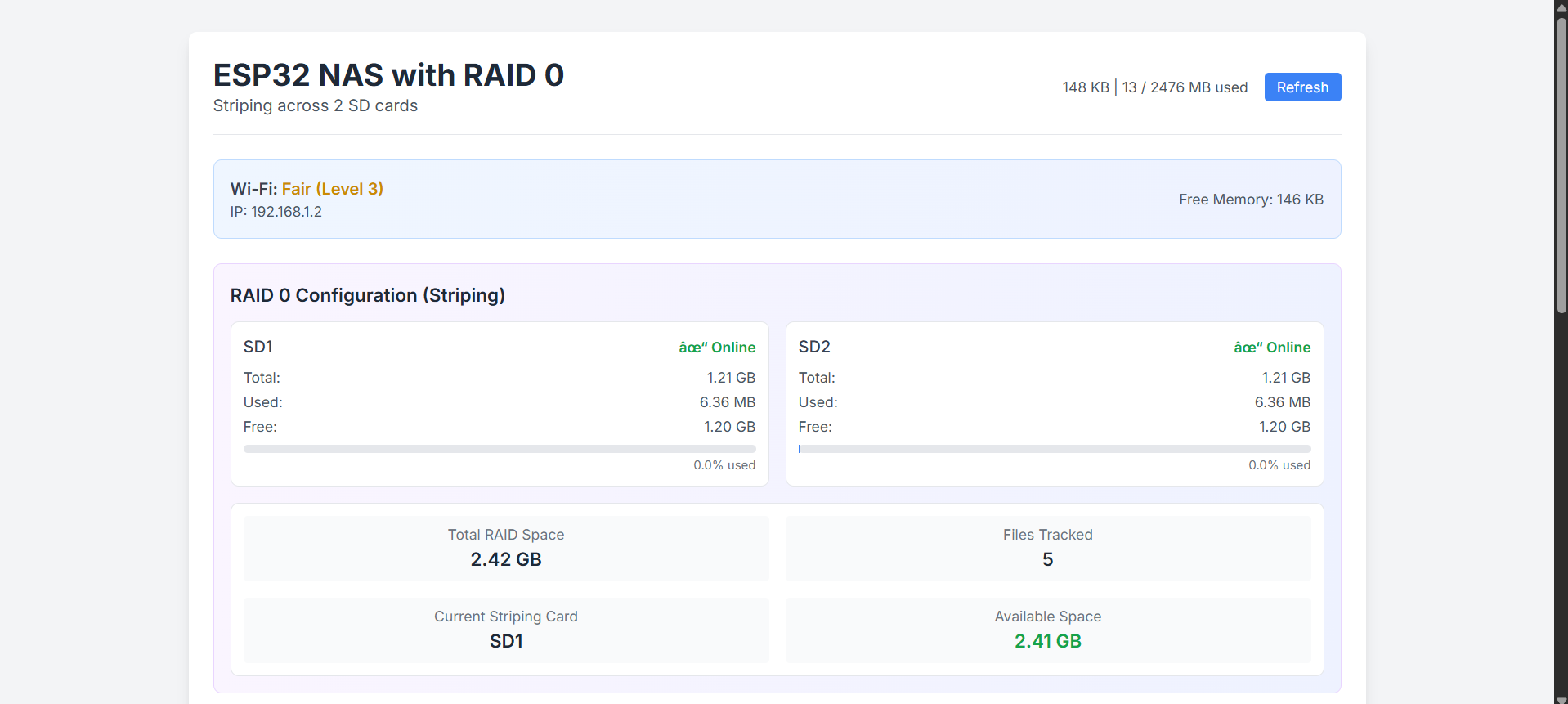Click the SD2 usage progress bar
The width and height of the screenshot is (1568, 704).
1054,449
